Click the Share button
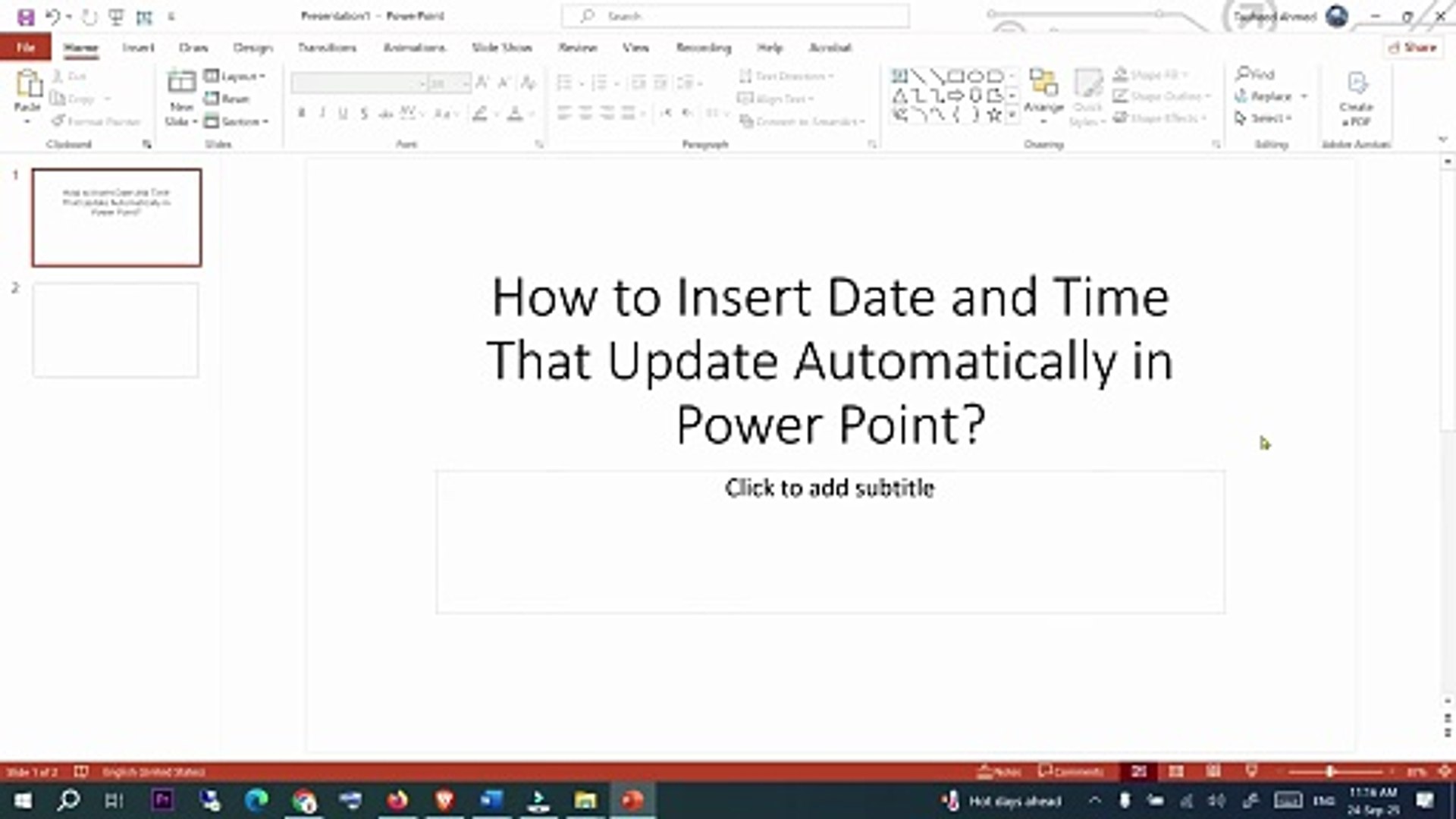Image resolution: width=1456 pixels, height=819 pixels. pyautogui.click(x=1413, y=48)
